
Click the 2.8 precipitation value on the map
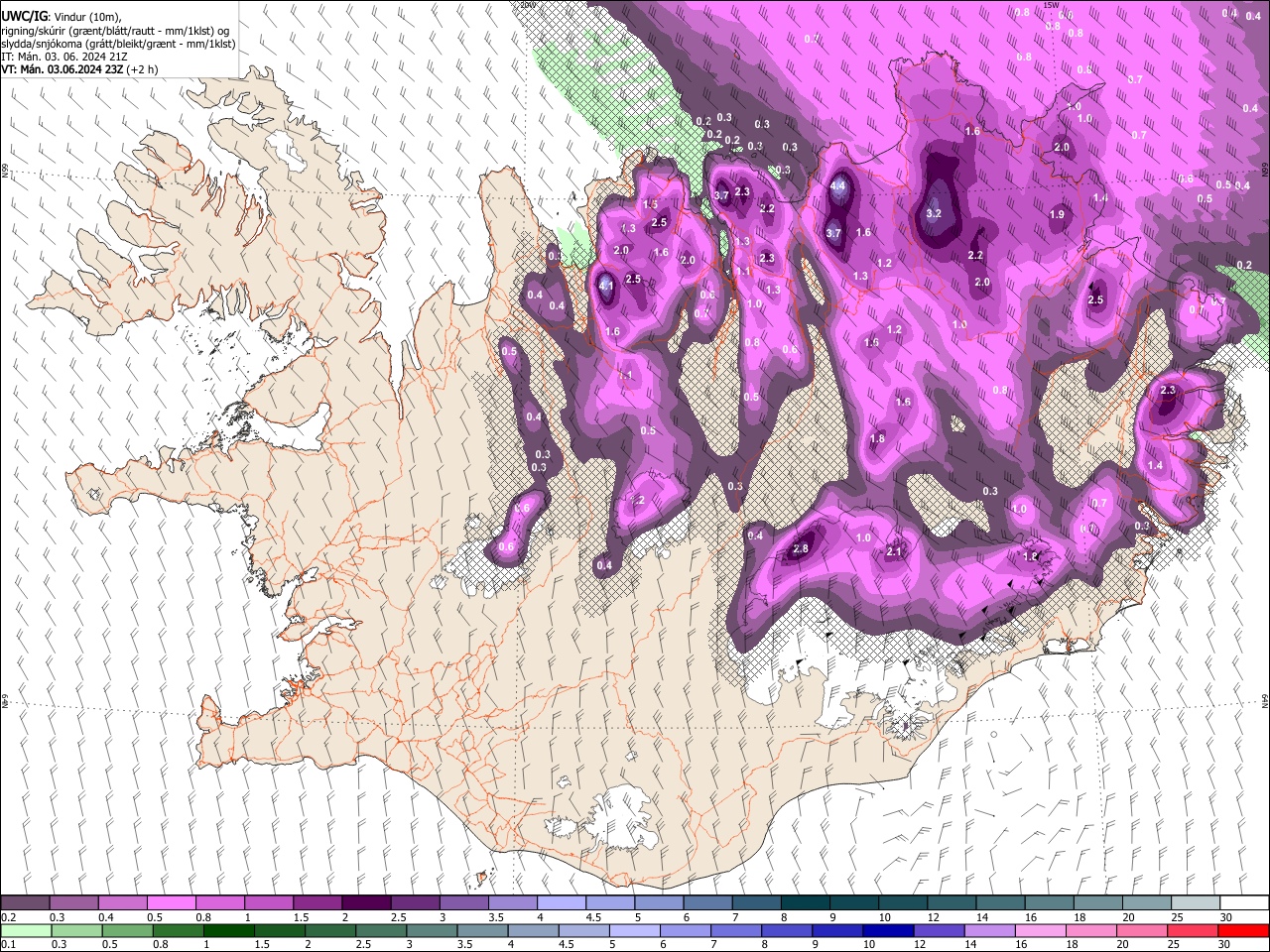(x=801, y=548)
